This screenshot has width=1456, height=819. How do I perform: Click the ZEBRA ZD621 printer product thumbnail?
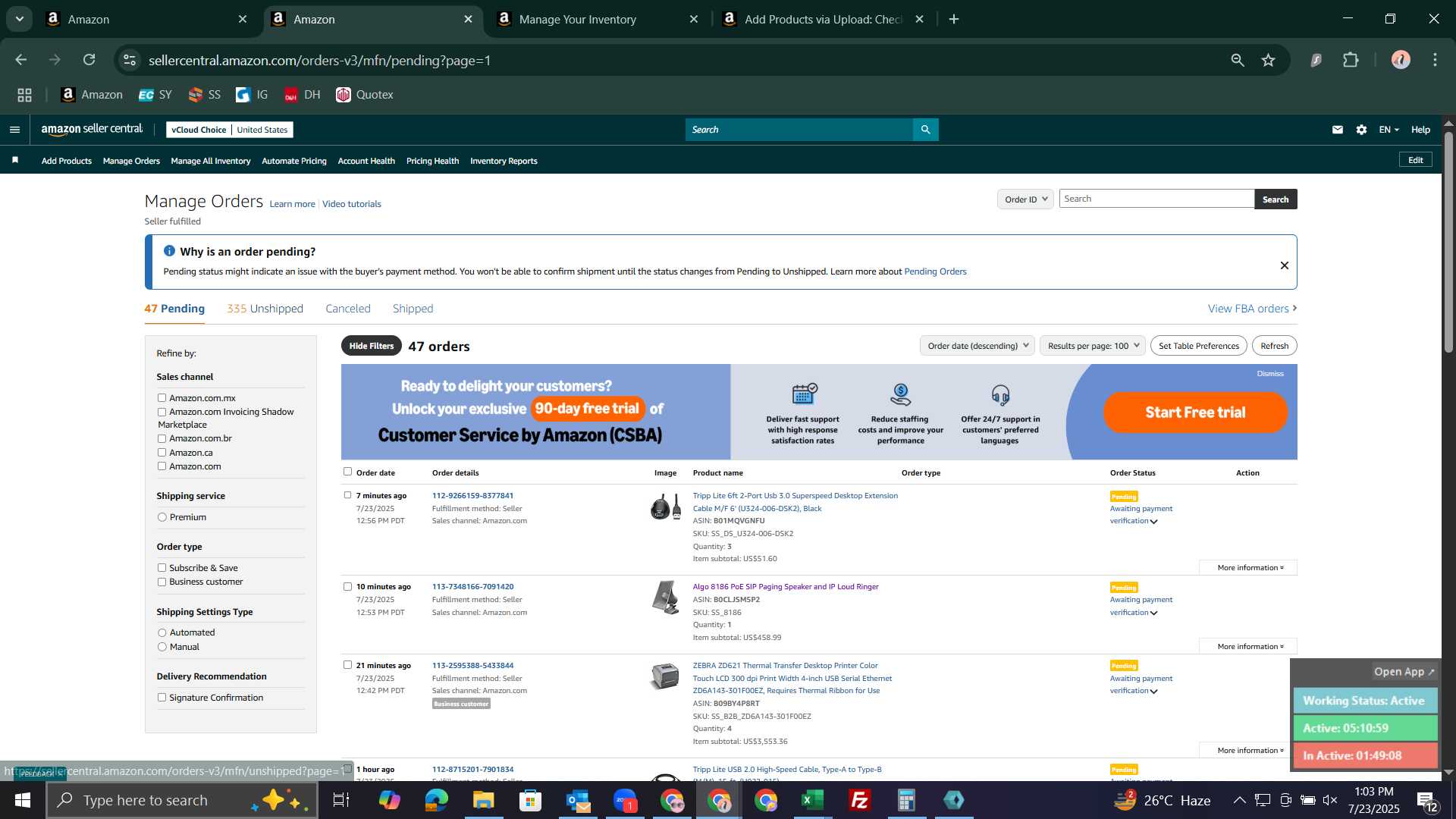click(x=665, y=676)
